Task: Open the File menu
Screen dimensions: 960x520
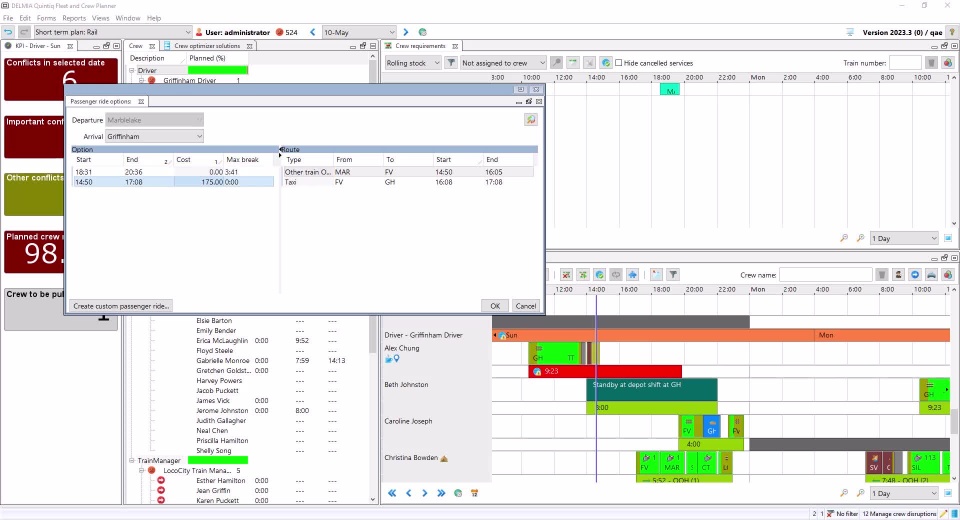Action: point(8,18)
